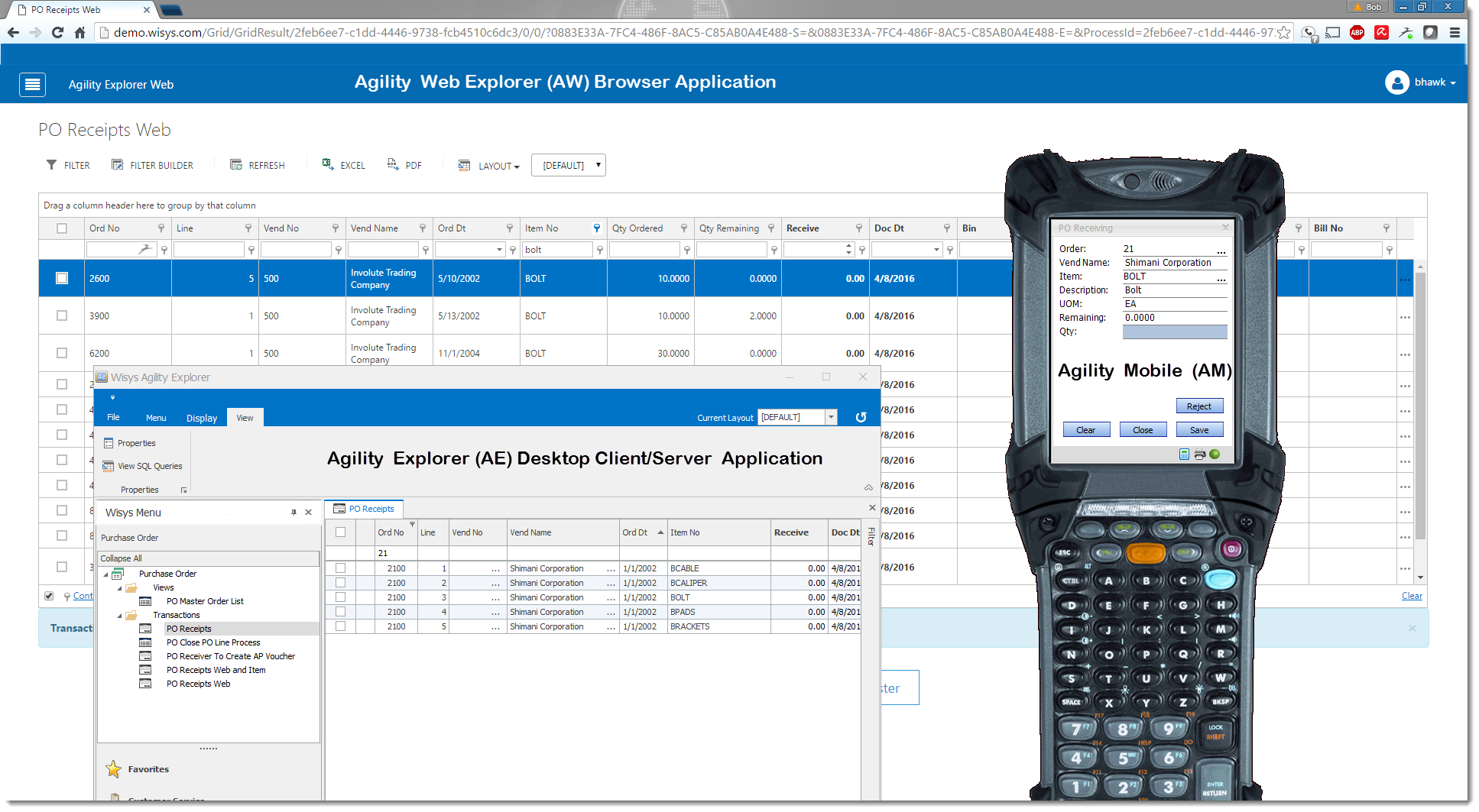1479x812 pixels.
Task: Click refresh icon beside Current Layout in Agility Explorer
Action: (x=861, y=417)
